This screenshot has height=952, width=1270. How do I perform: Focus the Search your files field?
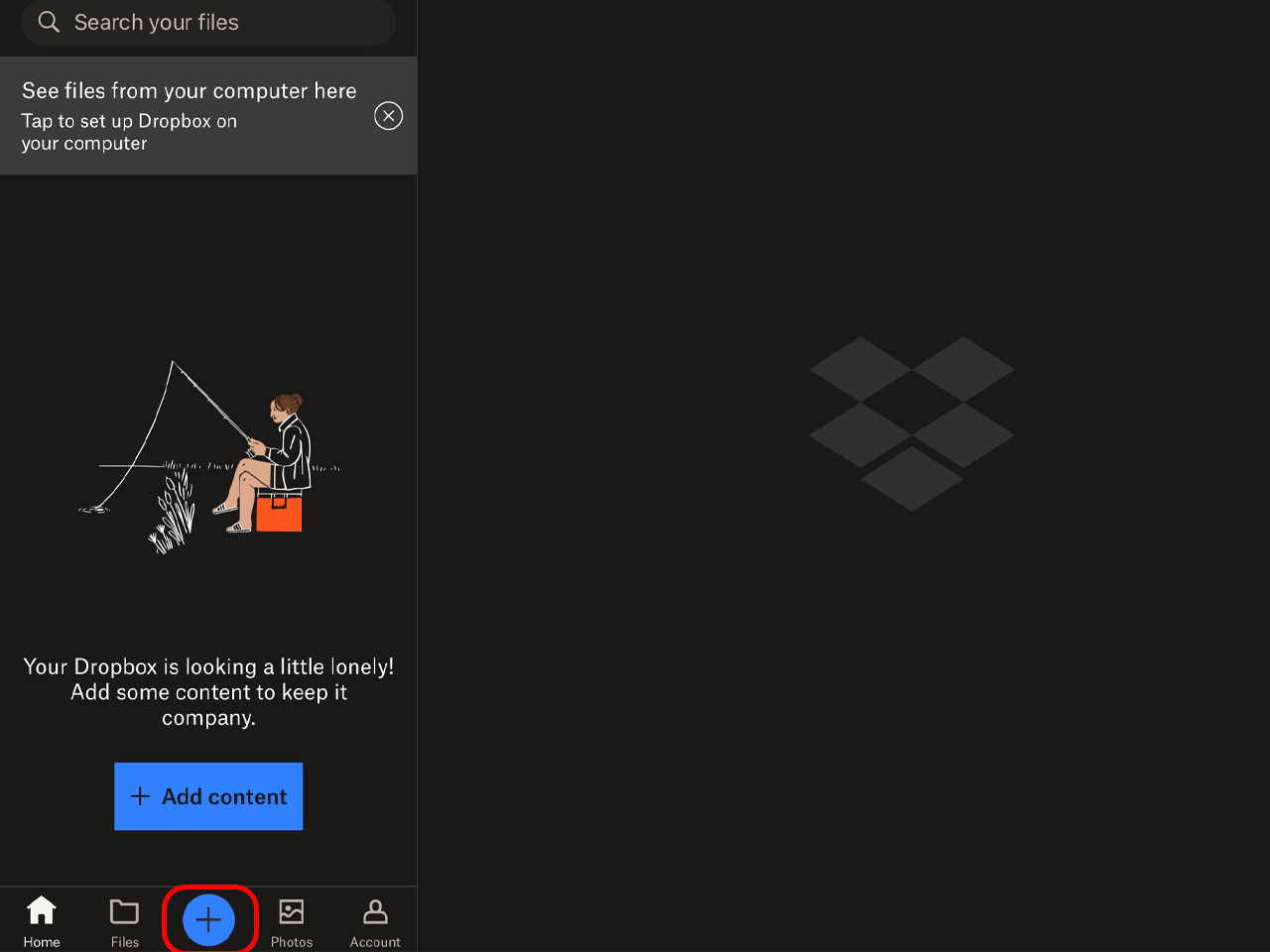[208, 22]
